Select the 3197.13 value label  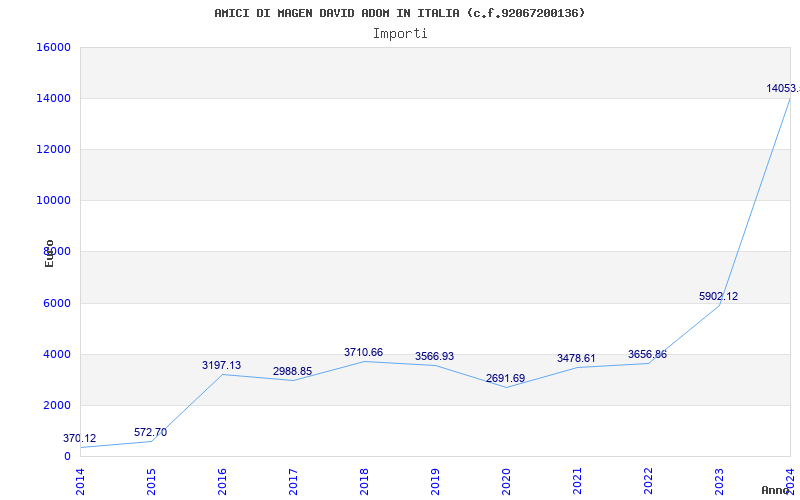[x=221, y=365]
